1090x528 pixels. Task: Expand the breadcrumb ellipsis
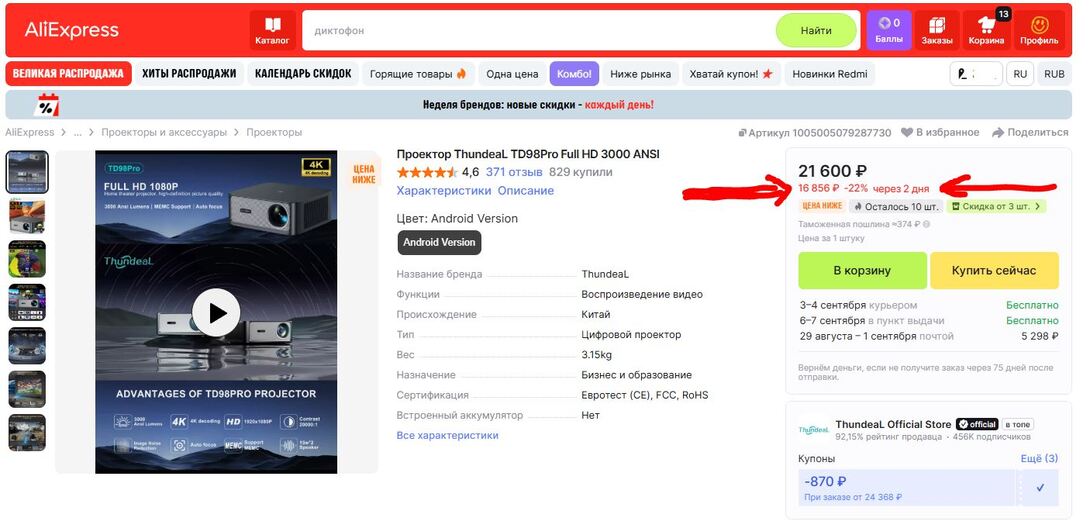78,132
